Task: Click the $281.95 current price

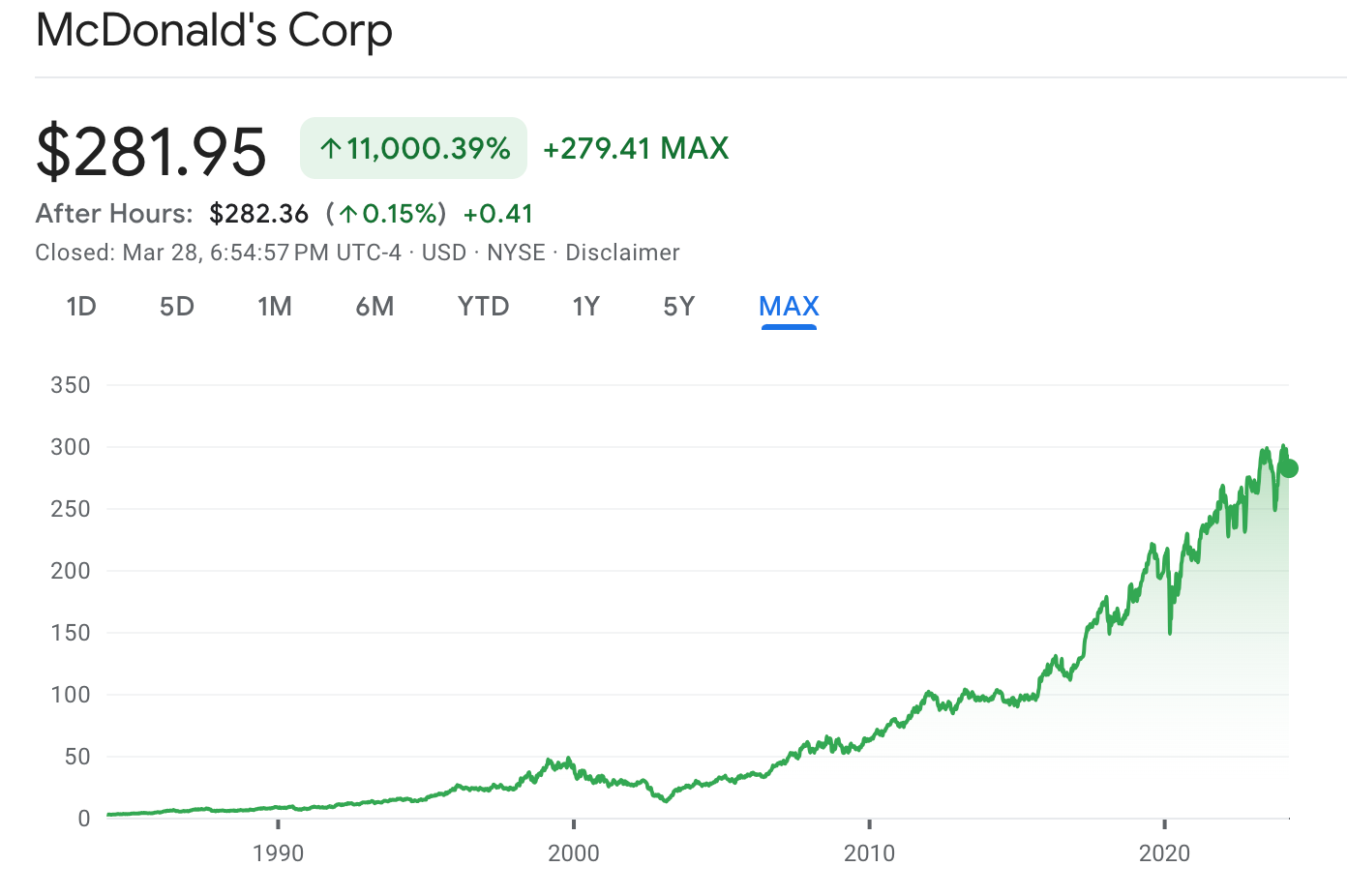Action: (151, 152)
